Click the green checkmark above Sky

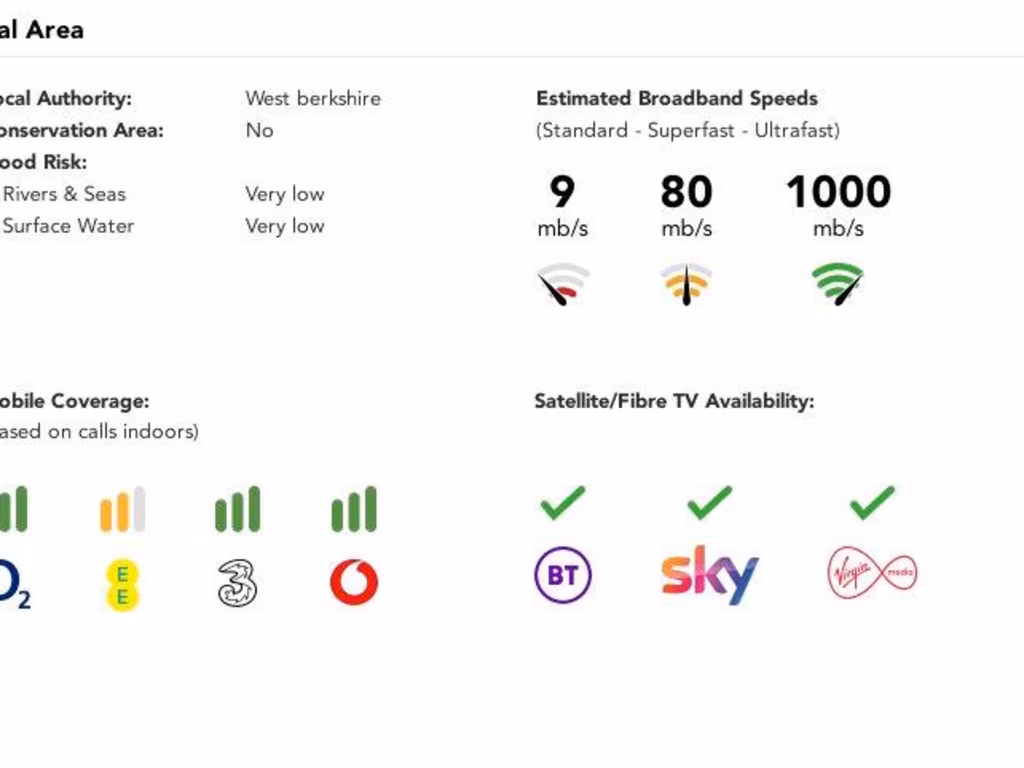click(709, 502)
